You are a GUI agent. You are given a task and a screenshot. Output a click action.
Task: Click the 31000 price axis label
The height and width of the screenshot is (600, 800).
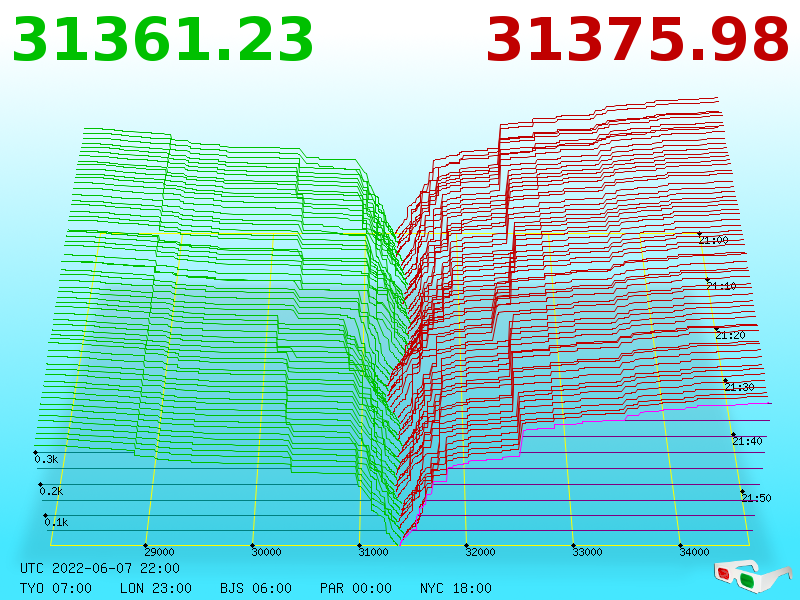373,552
